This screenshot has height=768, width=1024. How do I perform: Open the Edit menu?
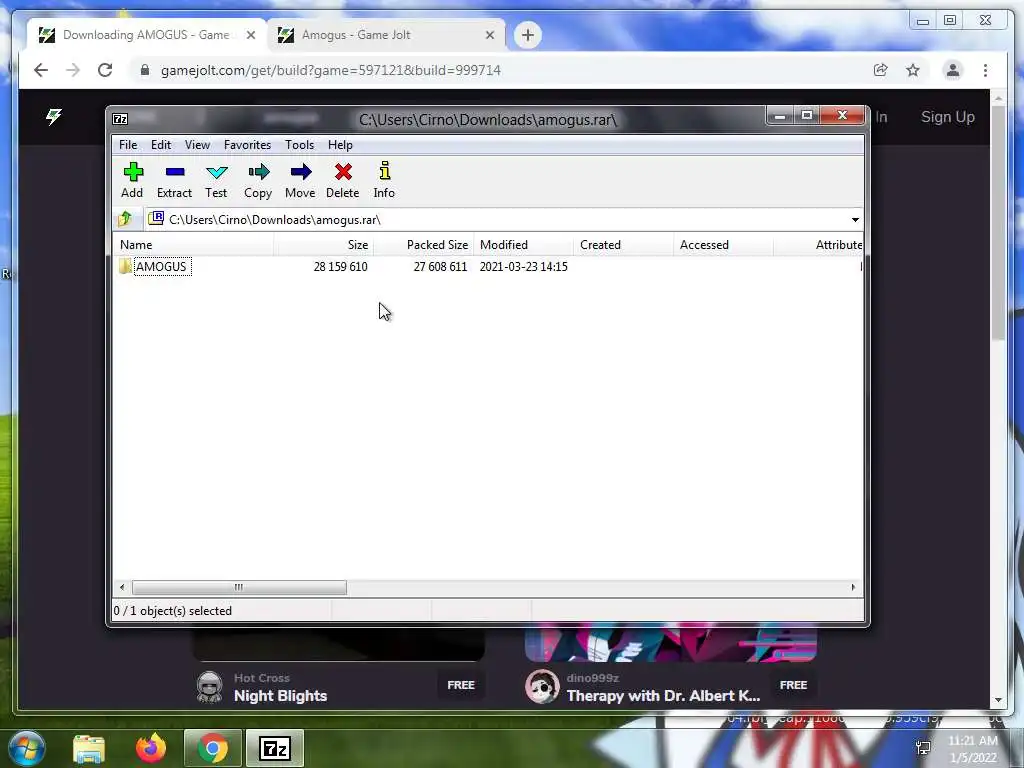point(161,145)
